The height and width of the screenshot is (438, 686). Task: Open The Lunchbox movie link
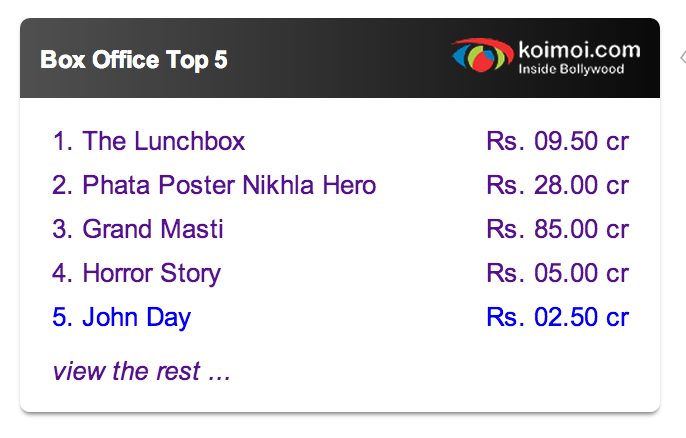point(164,141)
